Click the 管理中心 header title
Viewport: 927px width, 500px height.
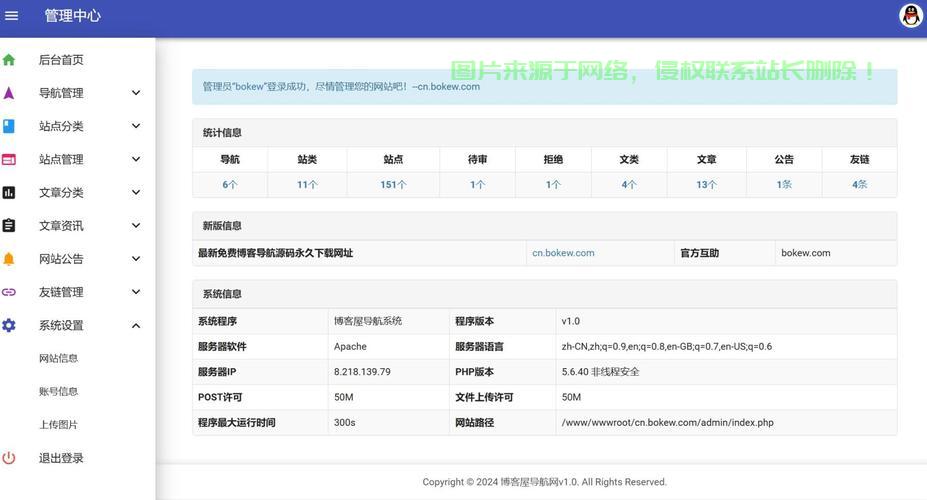pos(73,16)
